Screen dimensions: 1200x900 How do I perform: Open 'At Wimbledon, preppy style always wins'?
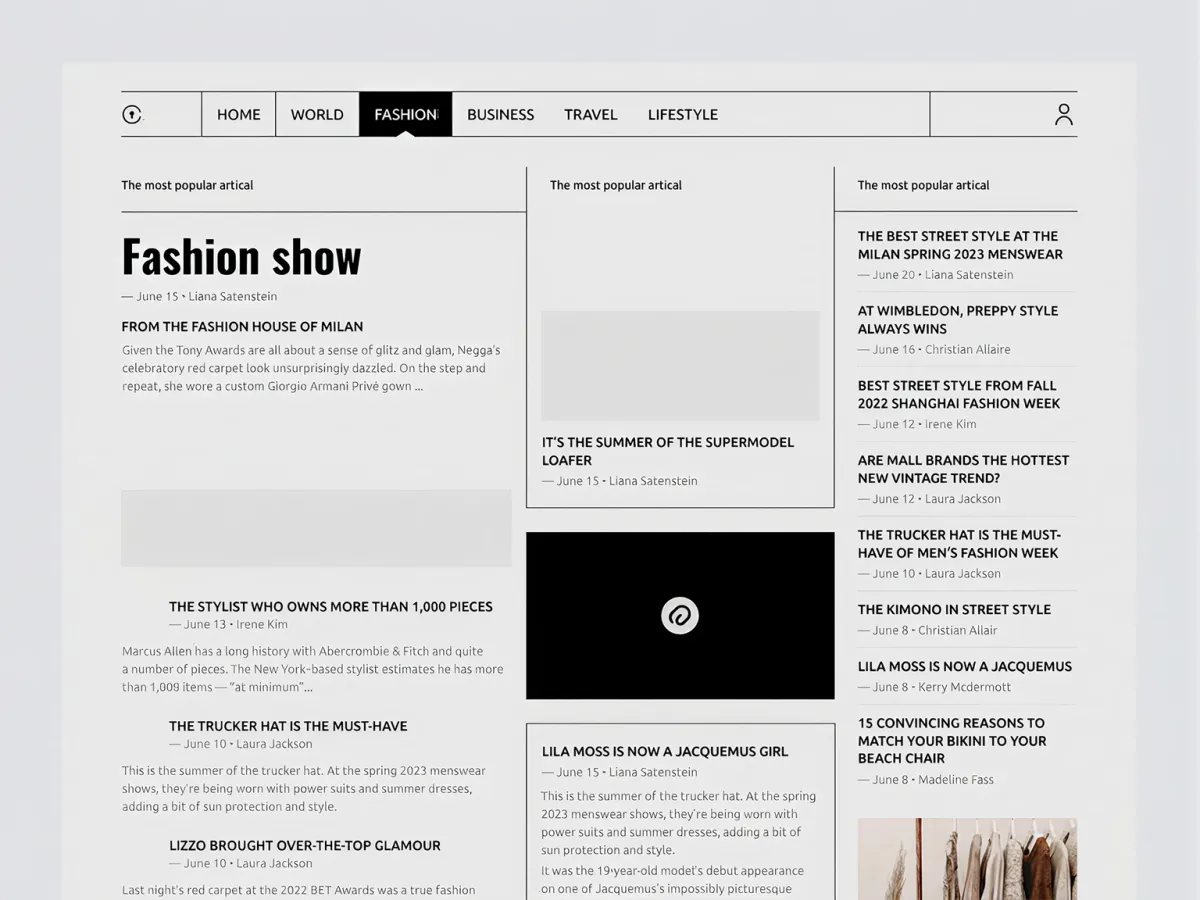pyautogui.click(x=958, y=319)
